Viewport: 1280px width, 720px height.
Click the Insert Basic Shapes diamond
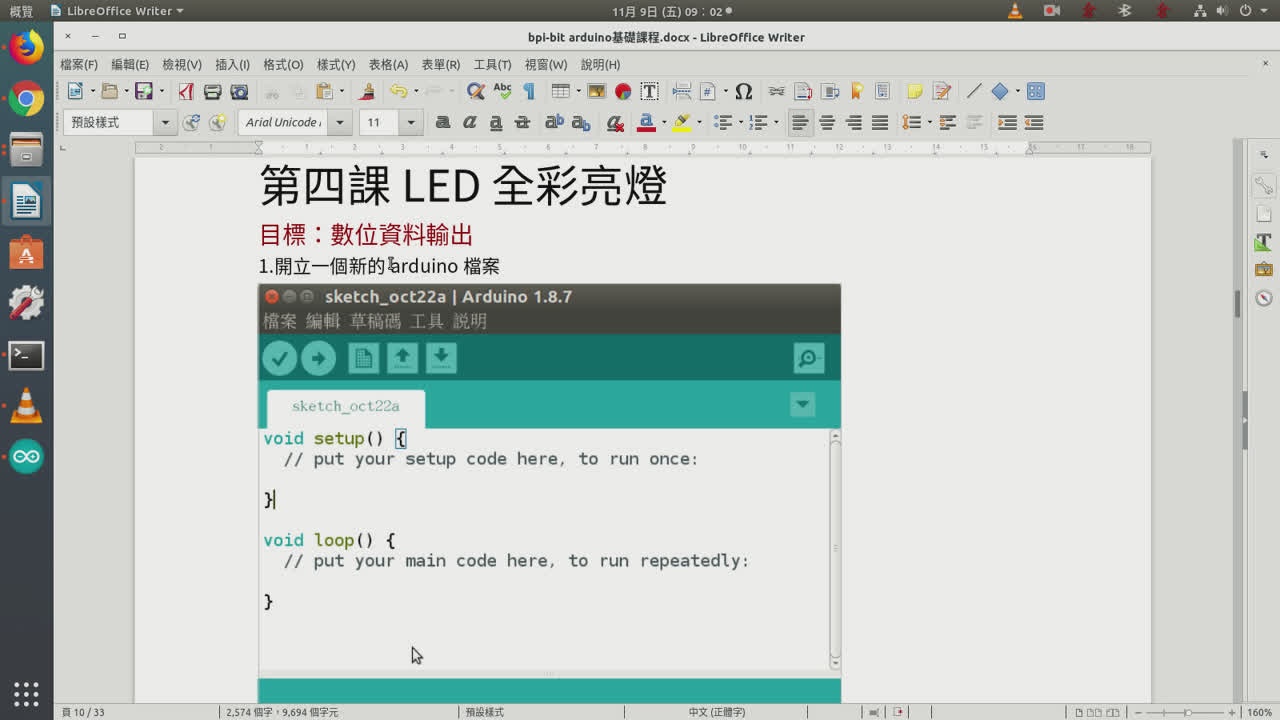coord(1000,91)
